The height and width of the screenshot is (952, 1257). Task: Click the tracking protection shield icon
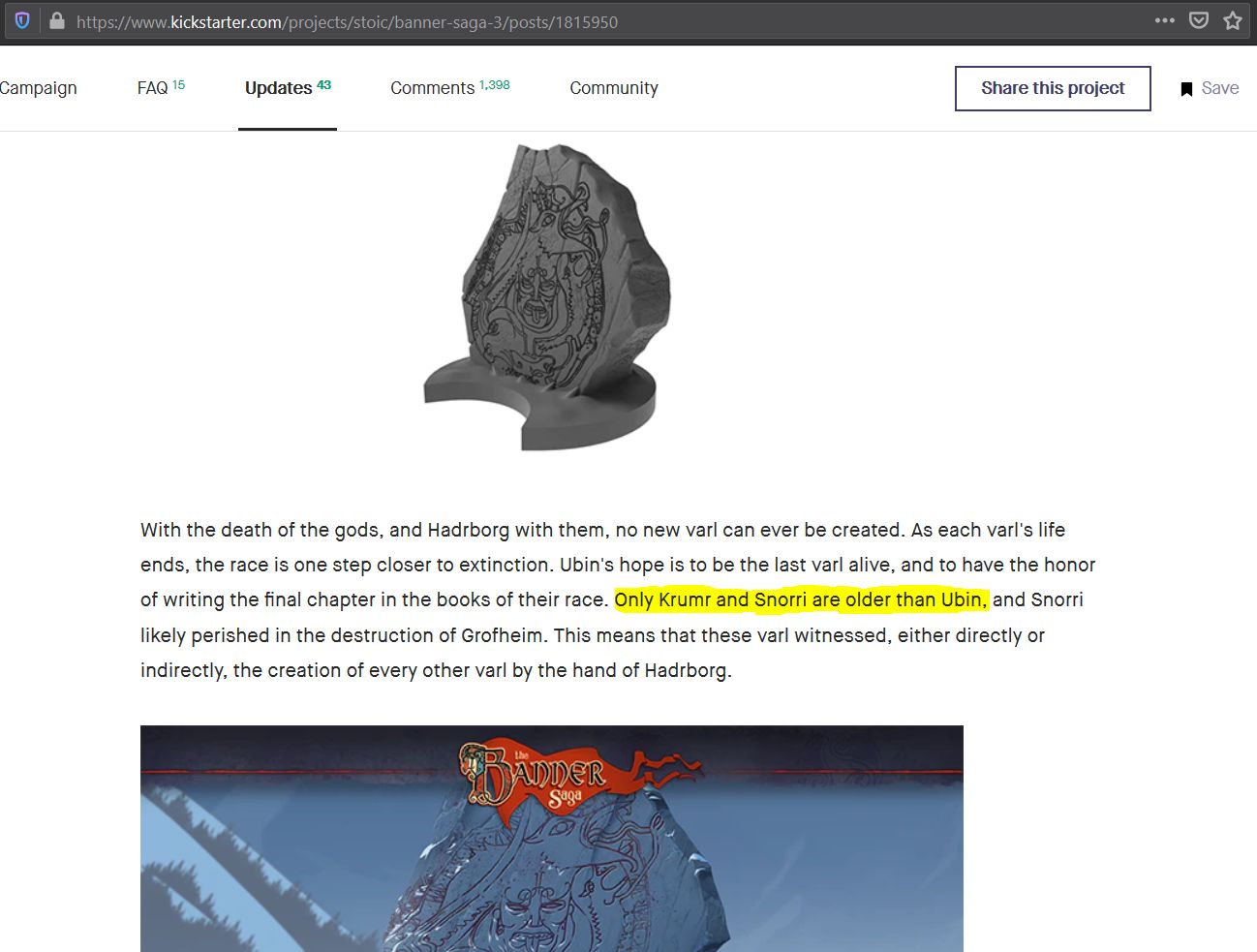point(22,20)
